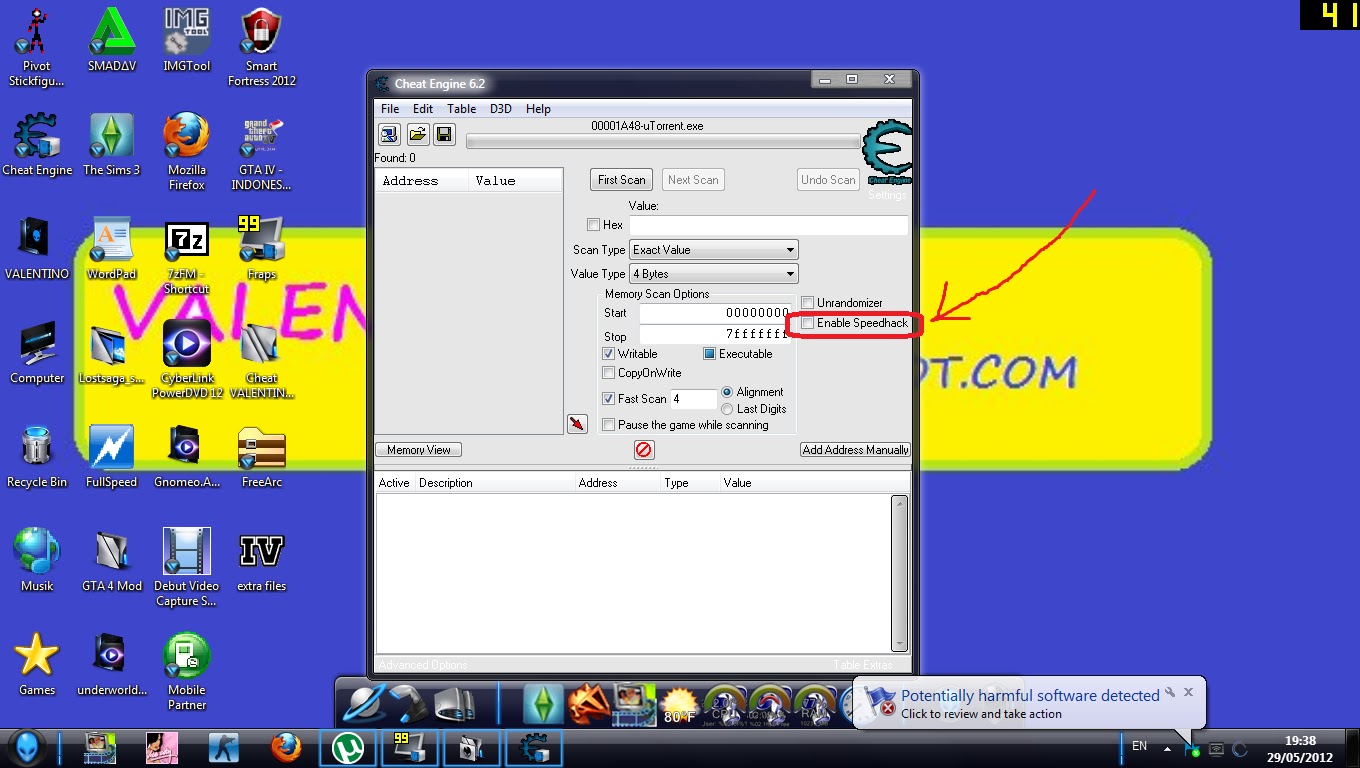Toggle the Hex checkbox
This screenshot has width=1360, height=768.
point(594,225)
